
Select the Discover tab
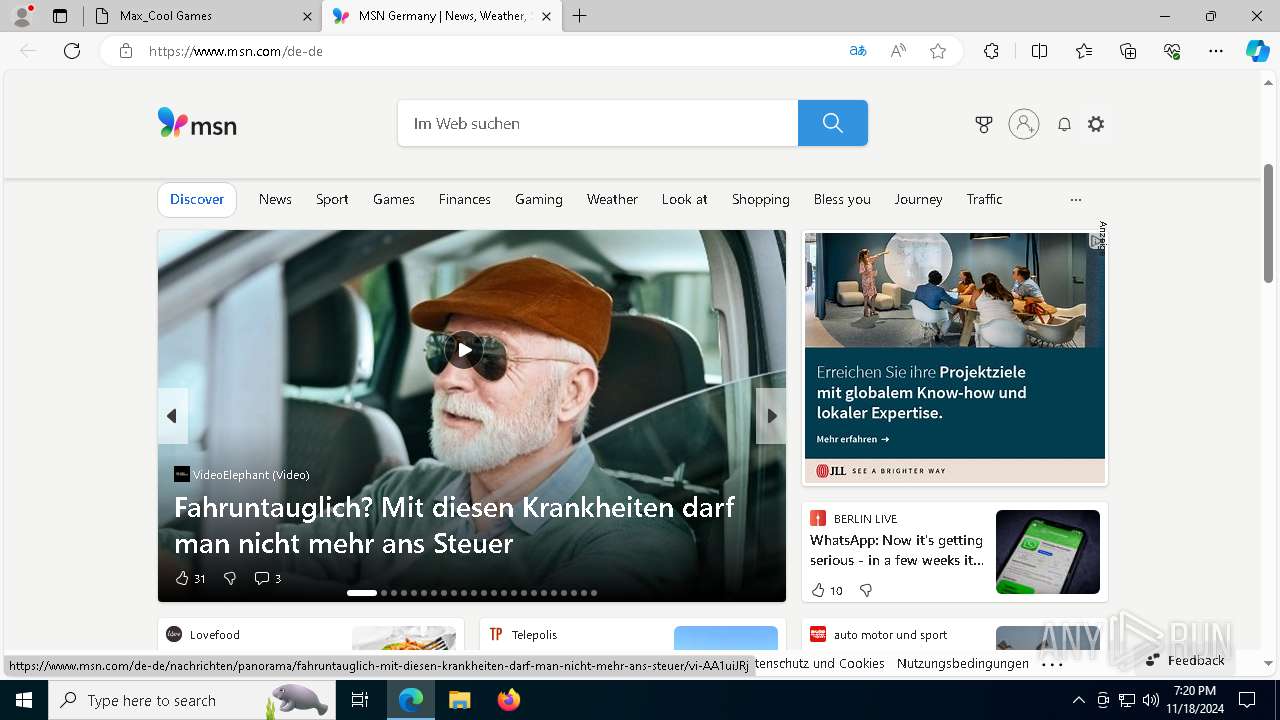coord(197,199)
